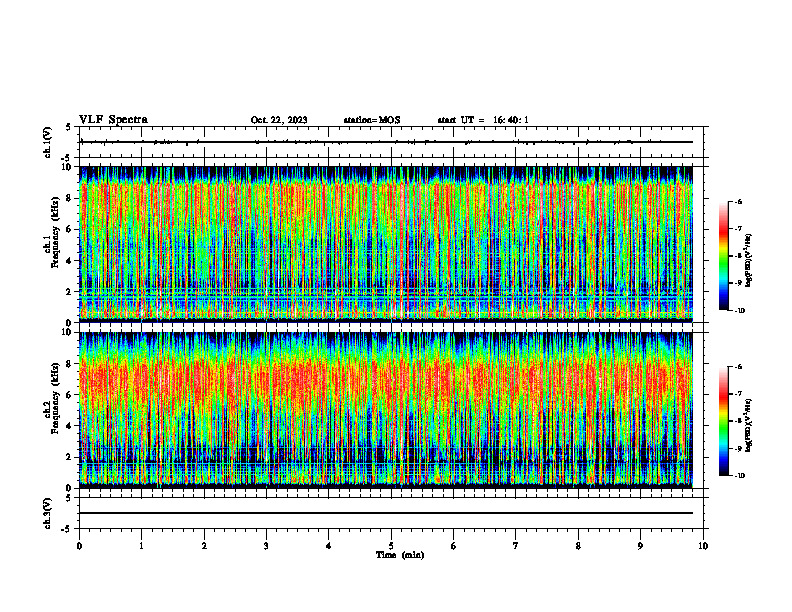This screenshot has width=792, height=612.
Task: Click the "ch.3(V)" axis label at bottom
Action: tap(47, 513)
